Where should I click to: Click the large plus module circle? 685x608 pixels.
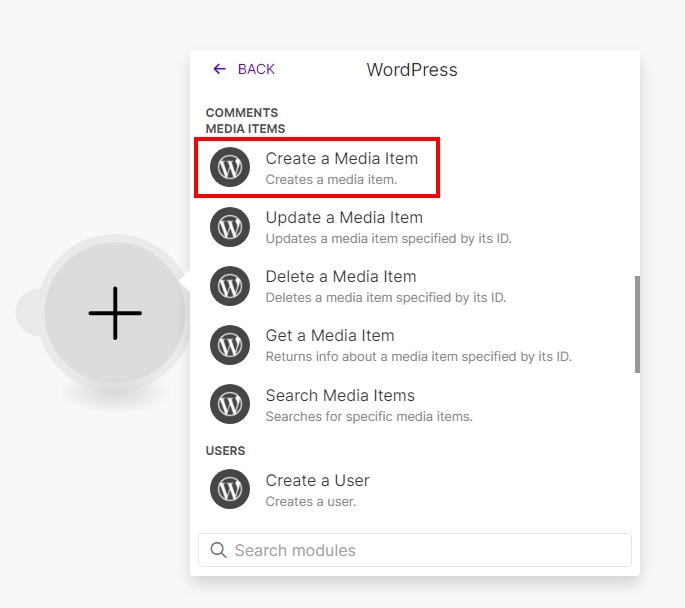[x=115, y=313]
